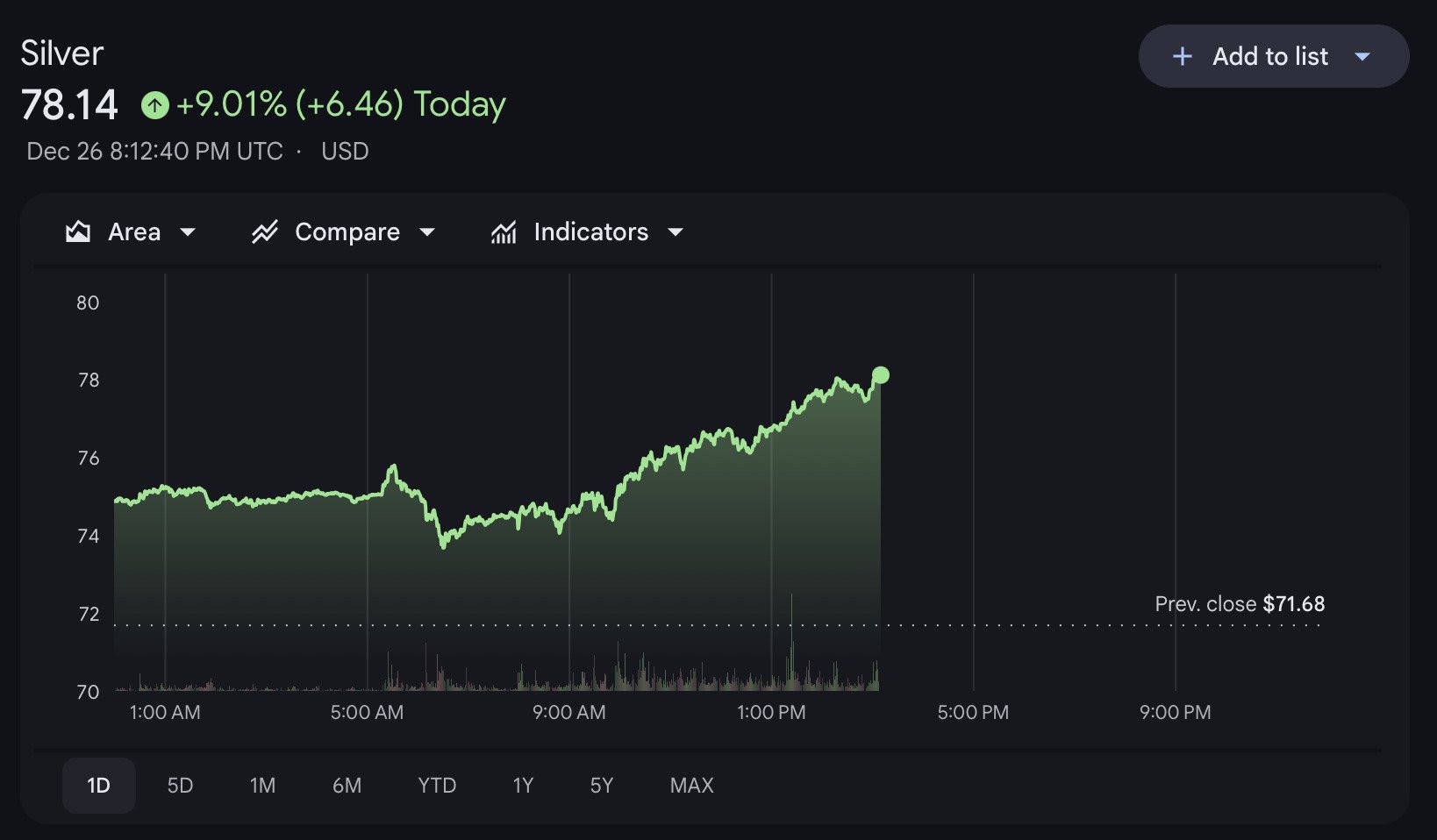
Task: Click the green up-arrow change icon
Action: pos(155,105)
